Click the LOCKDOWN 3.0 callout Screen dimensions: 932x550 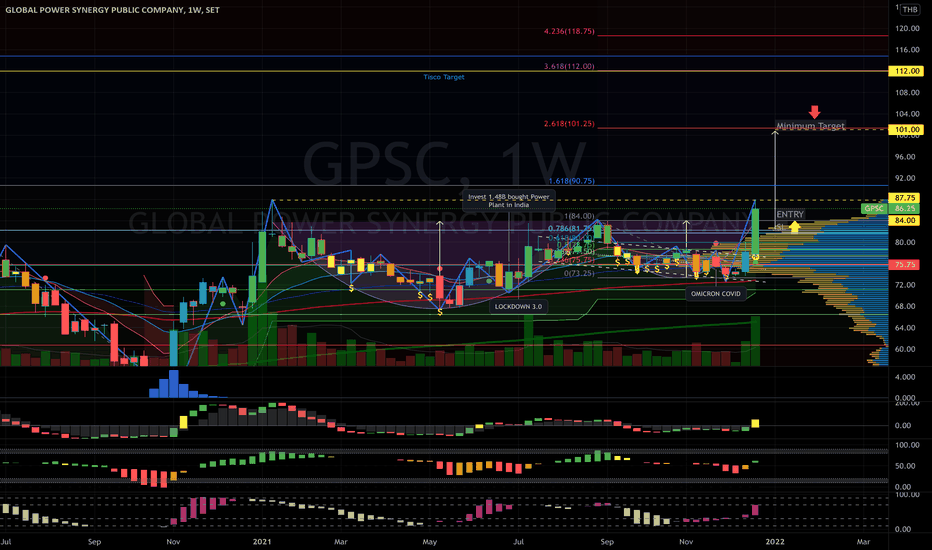pyautogui.click(x=518, y=307)
